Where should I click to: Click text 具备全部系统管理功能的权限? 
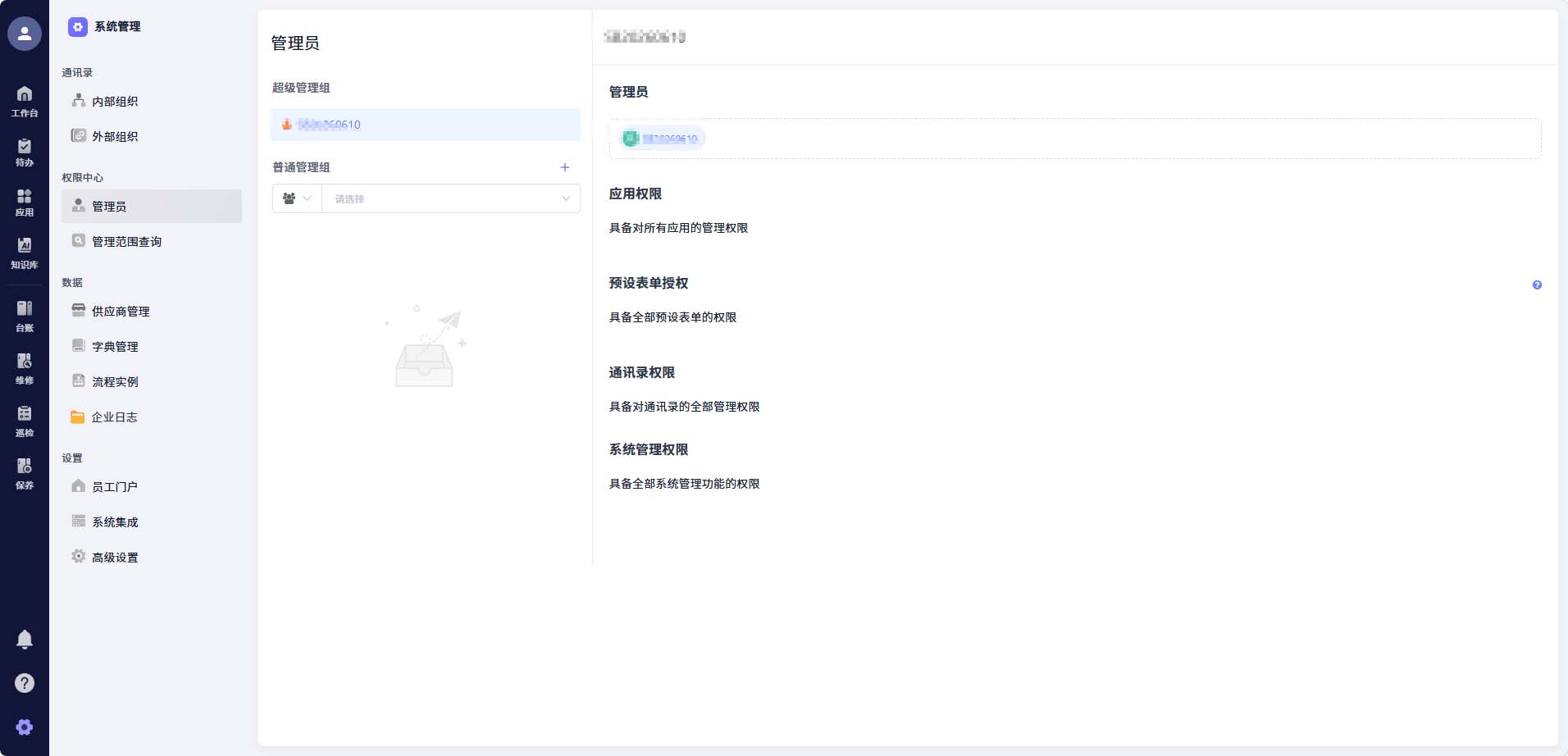(x=684, y=484)
